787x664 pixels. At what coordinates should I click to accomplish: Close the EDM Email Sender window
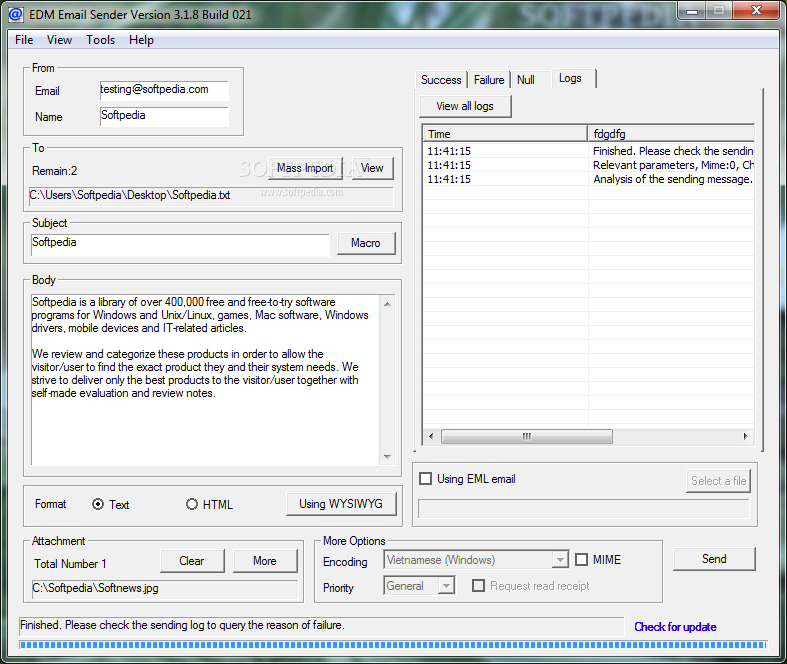coord(756,11)
